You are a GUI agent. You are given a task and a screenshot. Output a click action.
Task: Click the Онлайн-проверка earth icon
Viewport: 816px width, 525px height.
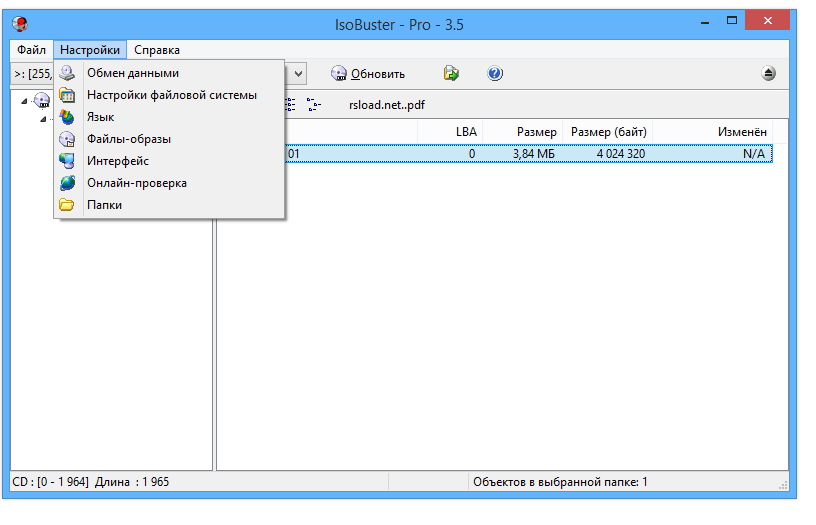67,183
